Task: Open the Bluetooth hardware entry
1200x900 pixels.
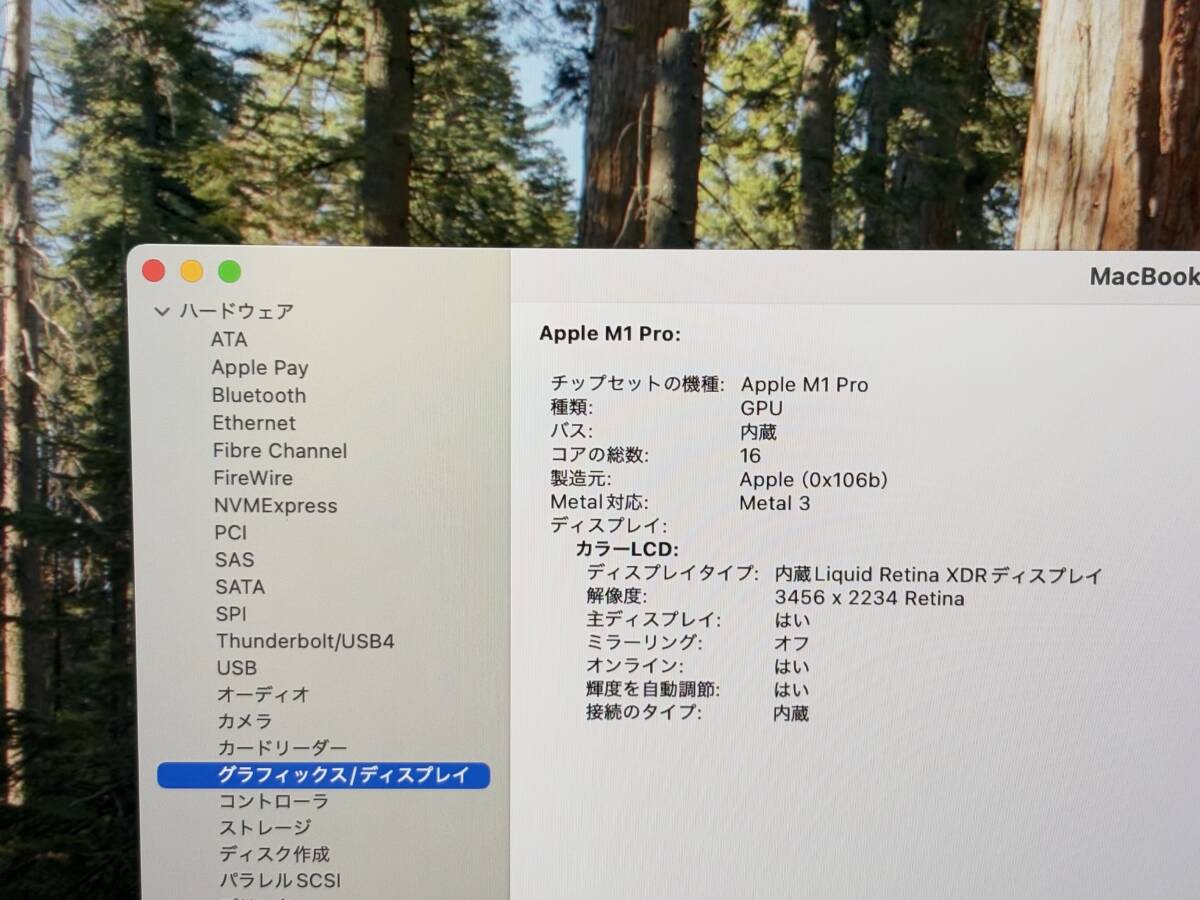Action: [259, 395]
